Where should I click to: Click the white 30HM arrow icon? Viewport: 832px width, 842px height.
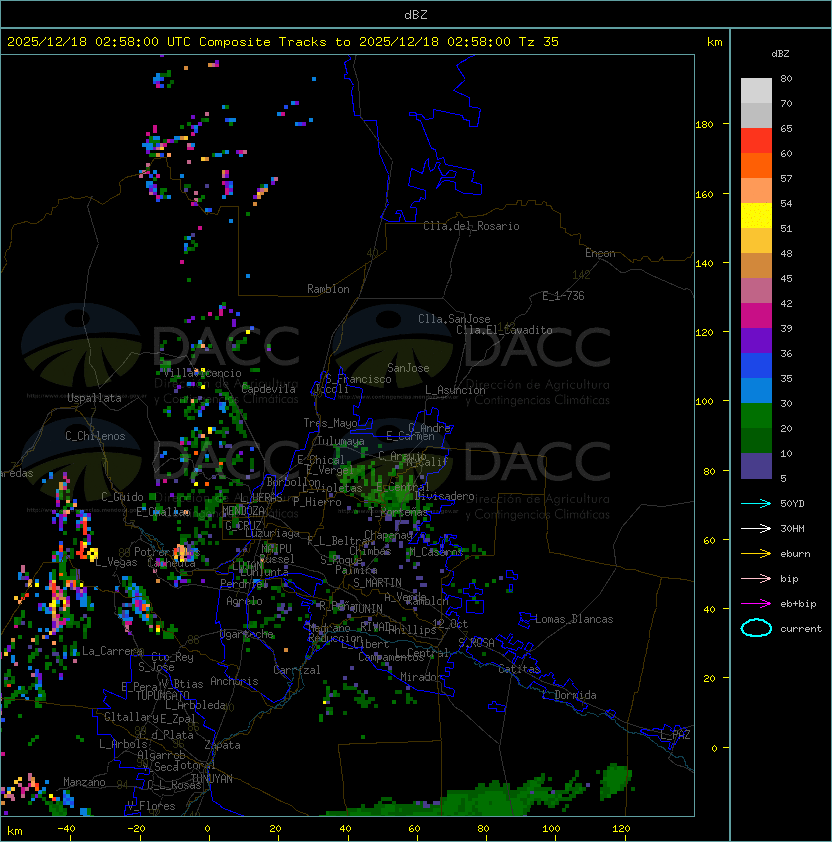tap(756, 528)
